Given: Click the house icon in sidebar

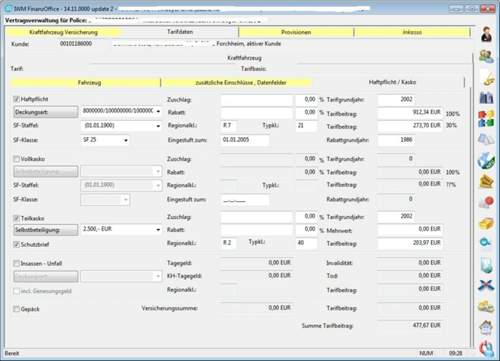Looking at the screenshot, I should tap(486, 327).
